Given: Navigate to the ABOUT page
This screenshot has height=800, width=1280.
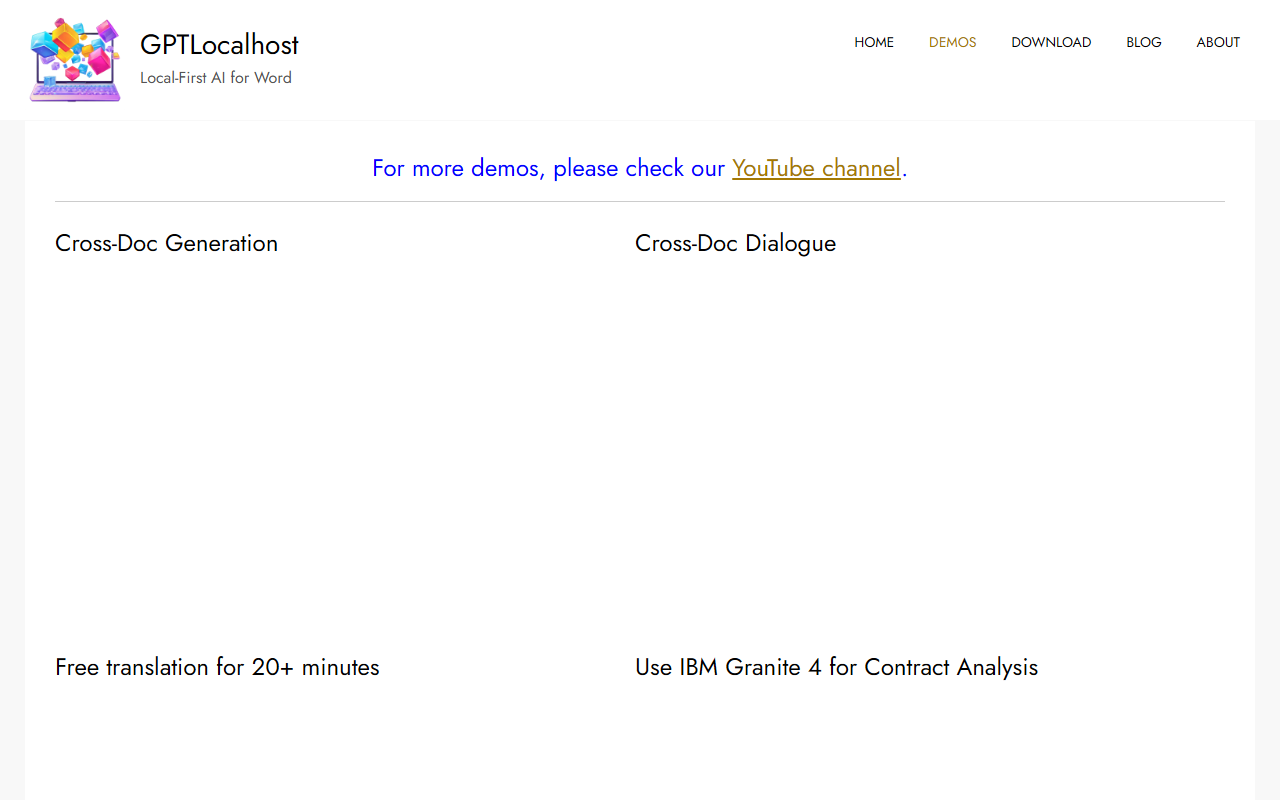Looking at the screenshot, I should (x=1218, y=42).
